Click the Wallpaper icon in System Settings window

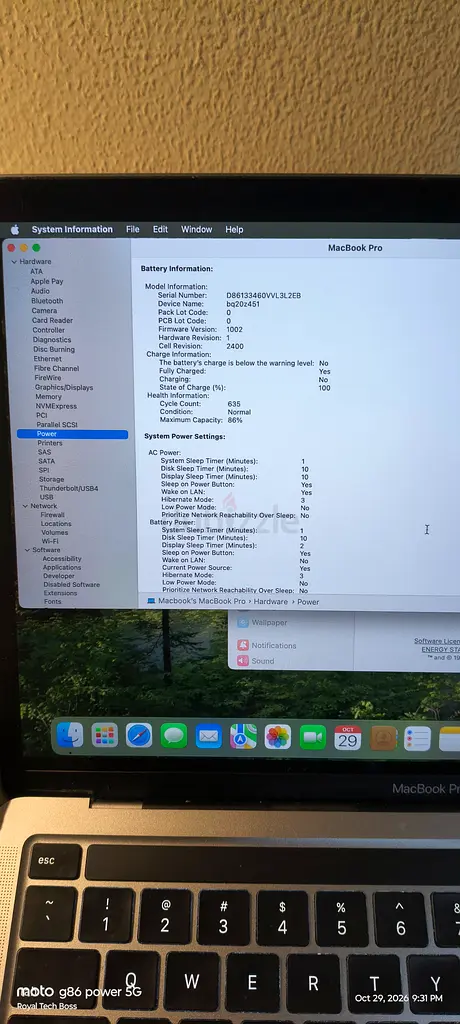click(243, 622)
